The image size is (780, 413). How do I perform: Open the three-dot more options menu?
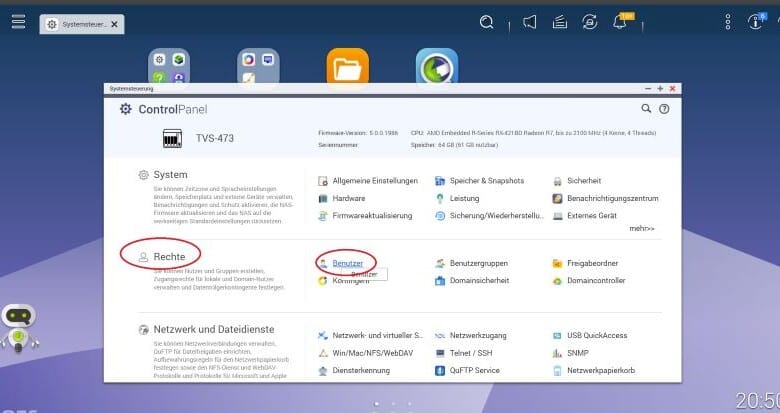click(728, 22)
